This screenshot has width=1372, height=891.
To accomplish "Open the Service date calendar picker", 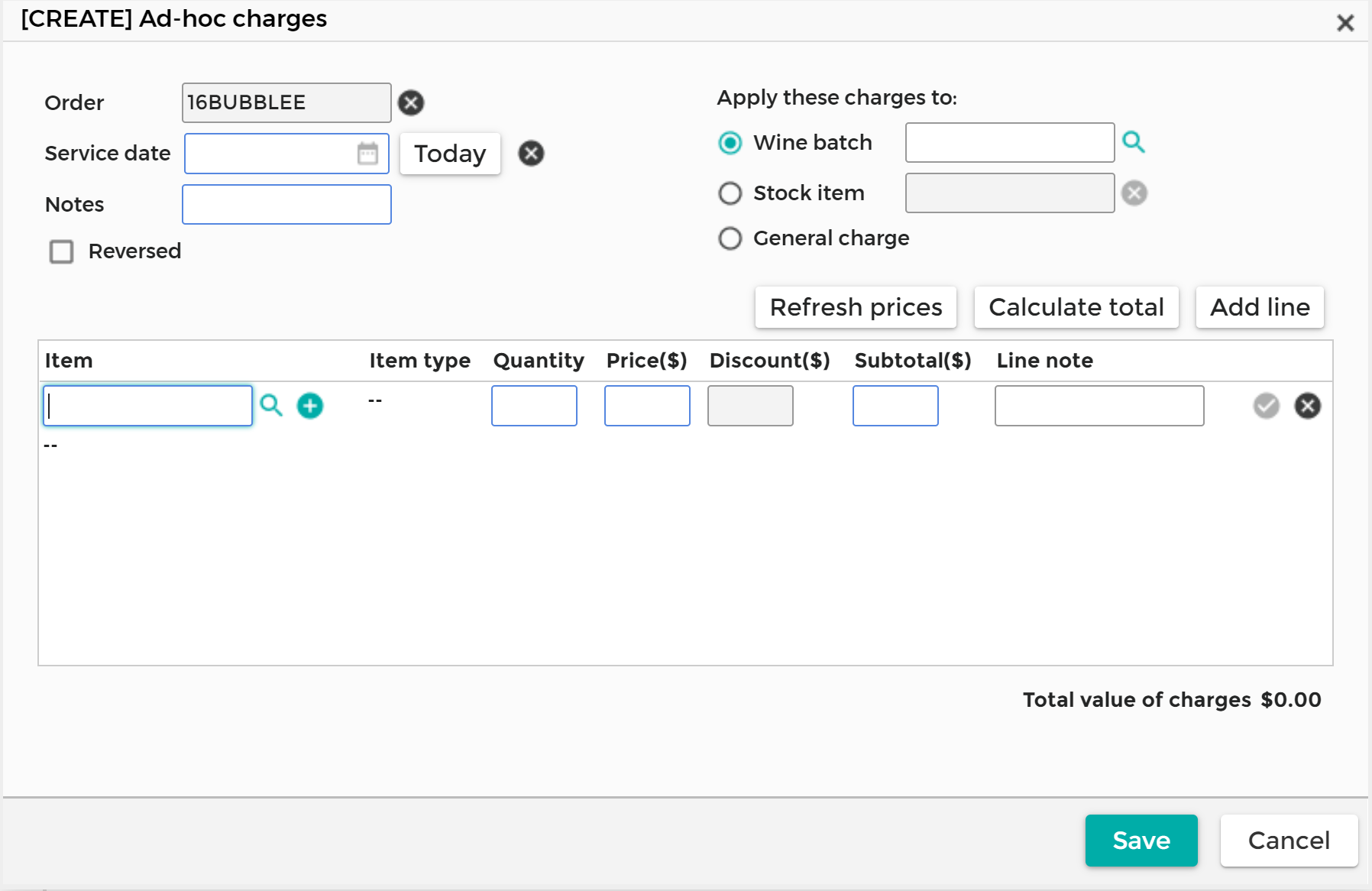I will point(368,154).
